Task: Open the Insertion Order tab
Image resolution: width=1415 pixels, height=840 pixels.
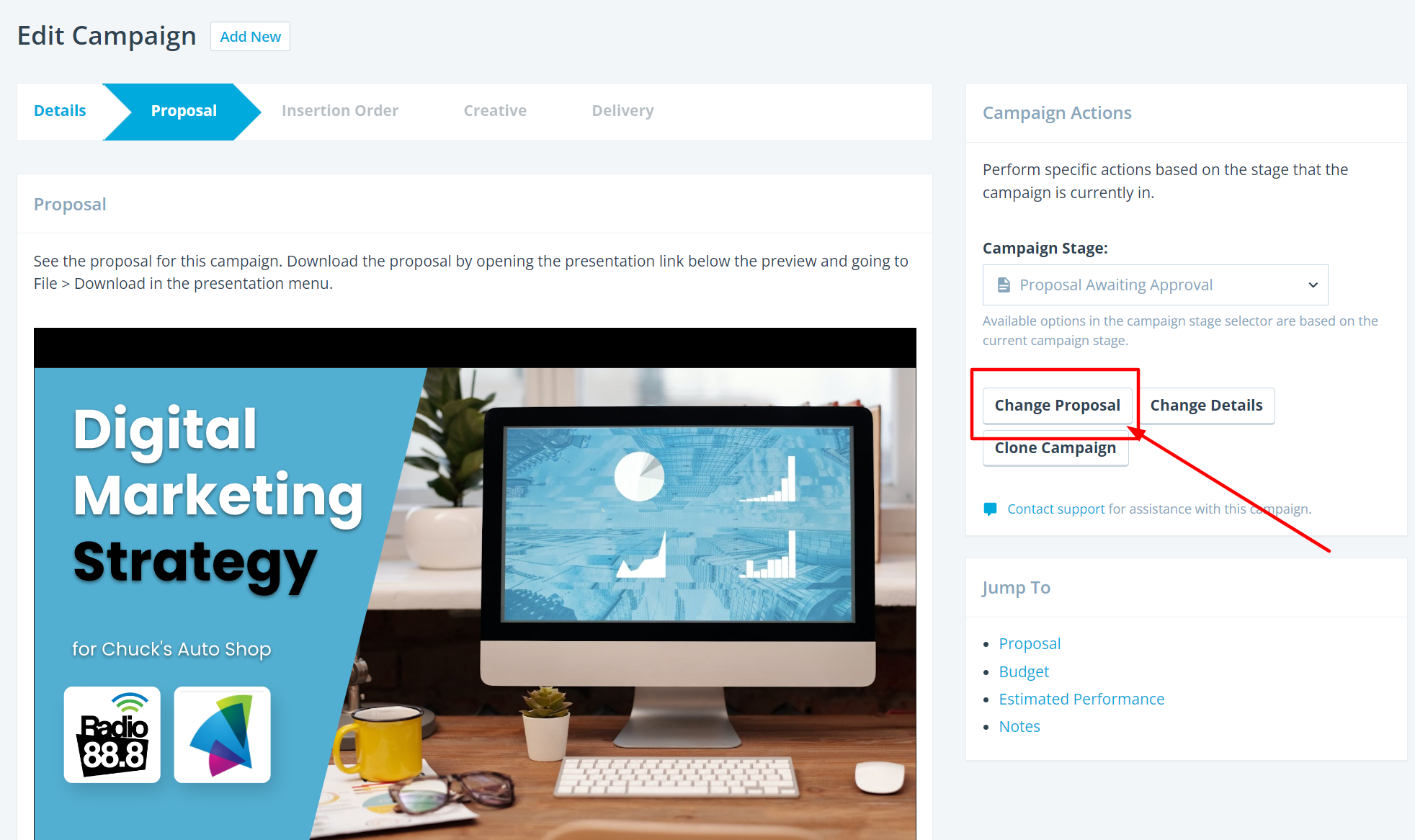Action: tap(340, 111)
